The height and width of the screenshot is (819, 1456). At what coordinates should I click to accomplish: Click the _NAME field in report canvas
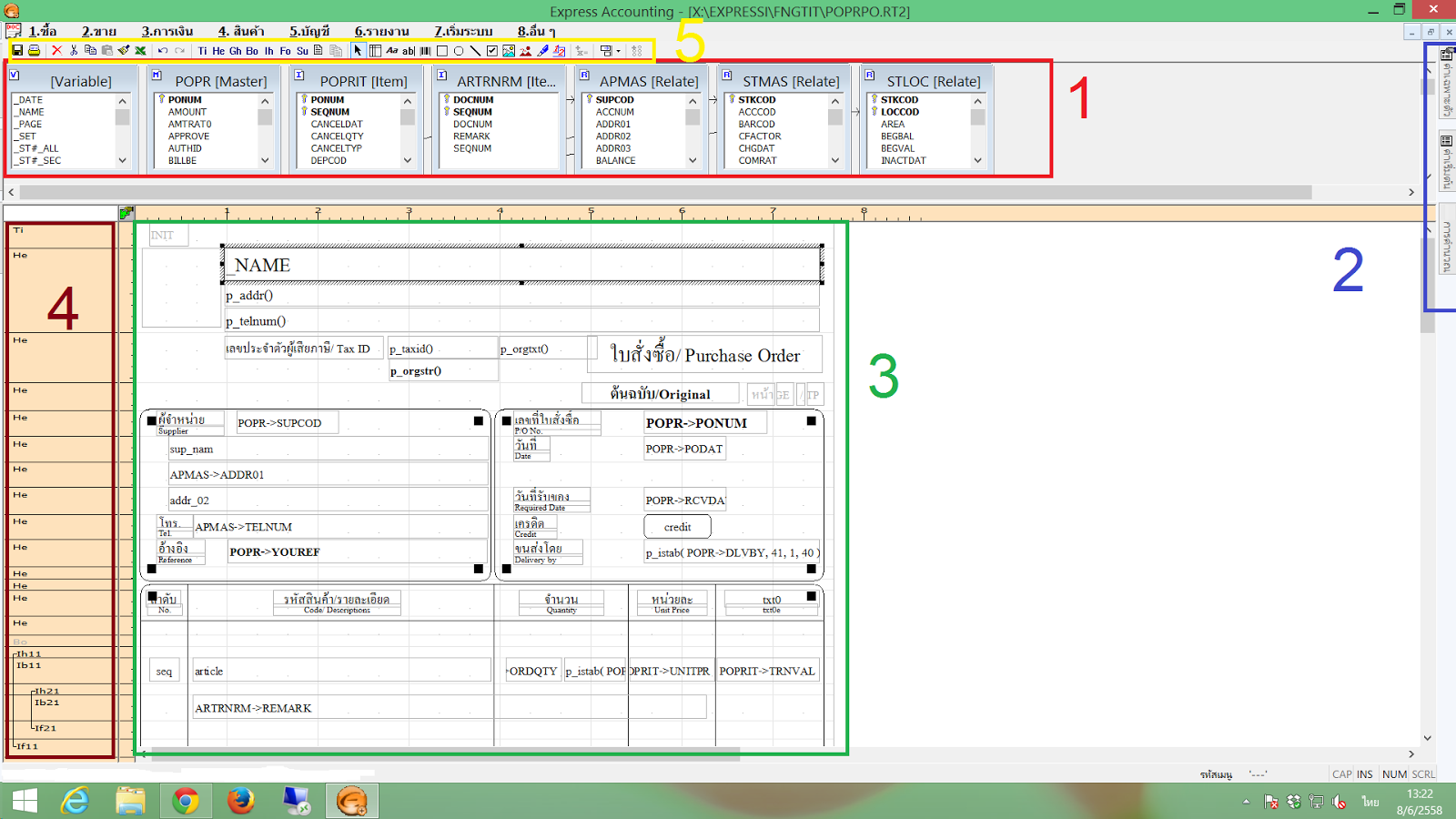pyautogui.click(x=521, y=265)
